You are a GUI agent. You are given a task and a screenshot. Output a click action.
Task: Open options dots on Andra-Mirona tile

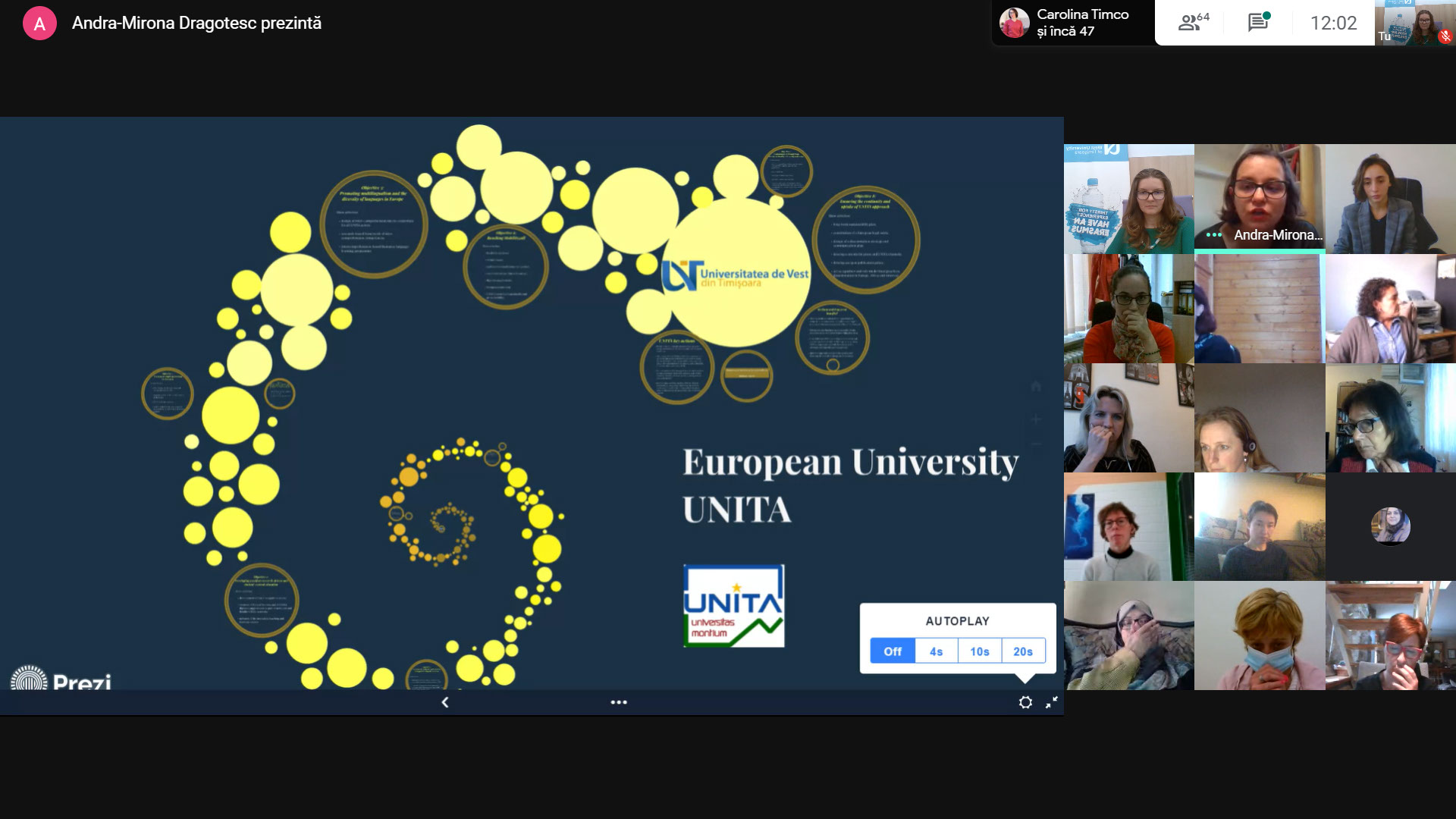pos(1213,235)
